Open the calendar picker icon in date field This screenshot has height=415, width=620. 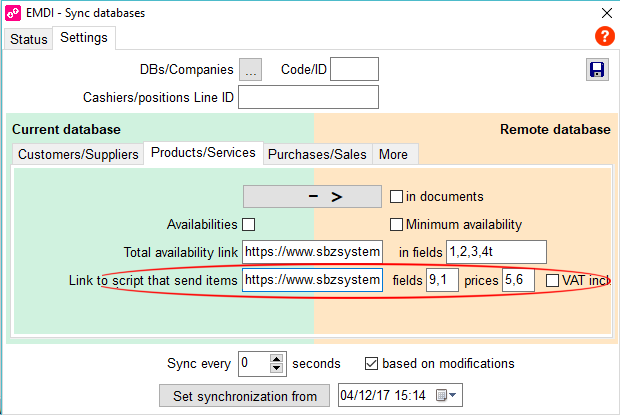pos(441,395)
